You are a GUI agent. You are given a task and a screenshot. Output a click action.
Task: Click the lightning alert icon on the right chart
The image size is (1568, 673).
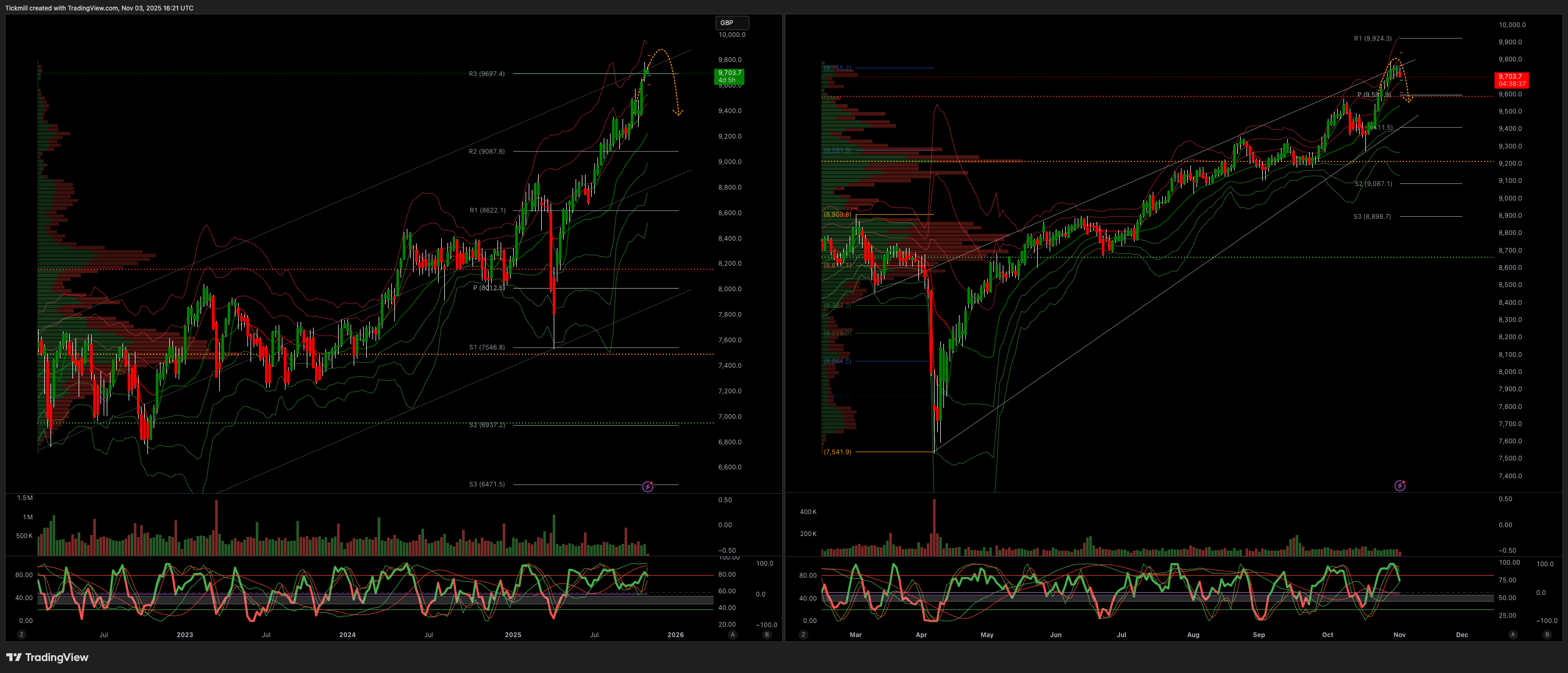(1399, 485)
